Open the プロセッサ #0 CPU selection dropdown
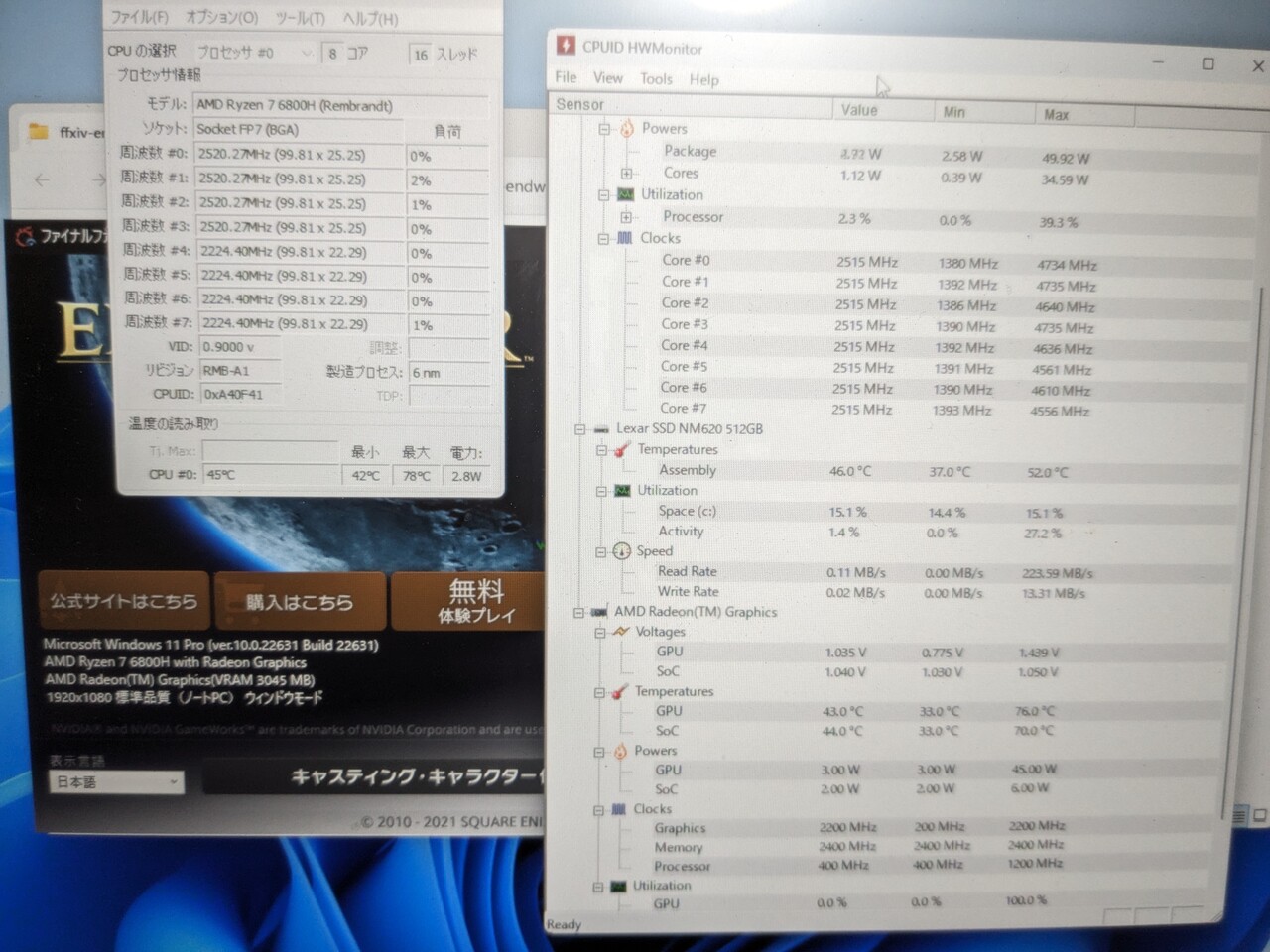The image size is (1270, 952). (x=254, y=53)
